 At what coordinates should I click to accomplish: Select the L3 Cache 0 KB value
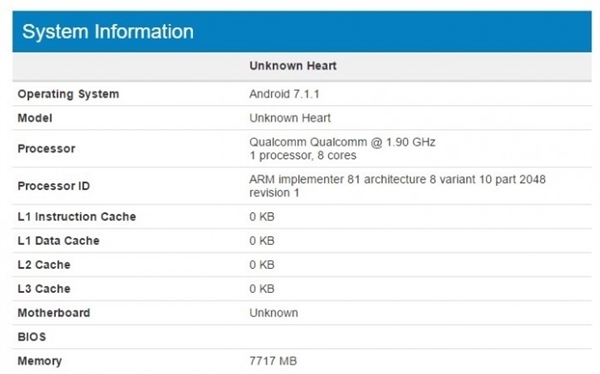262,289
